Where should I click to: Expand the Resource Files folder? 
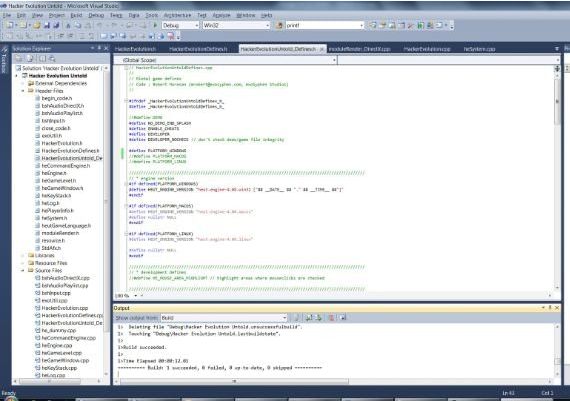point(23,263)
